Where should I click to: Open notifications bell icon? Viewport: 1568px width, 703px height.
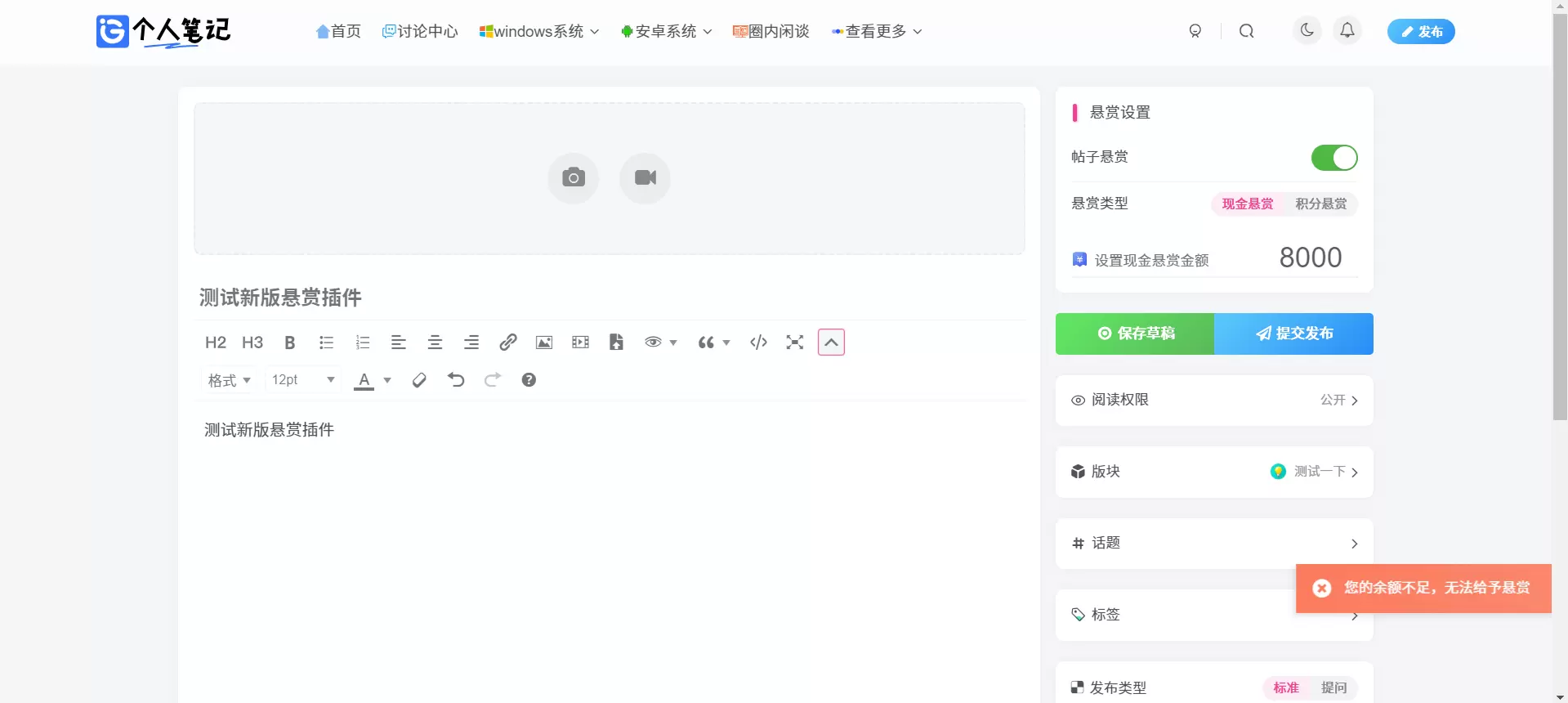(x=1347, y=31)
